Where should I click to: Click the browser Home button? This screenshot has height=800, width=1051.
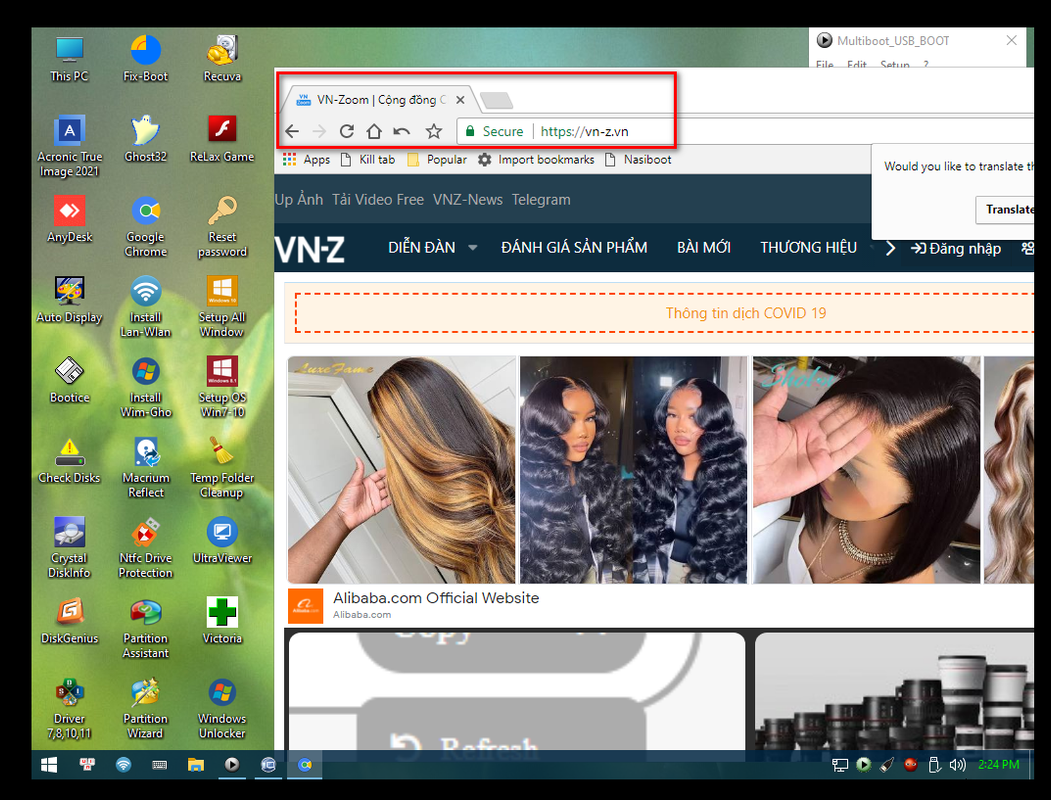374,131
